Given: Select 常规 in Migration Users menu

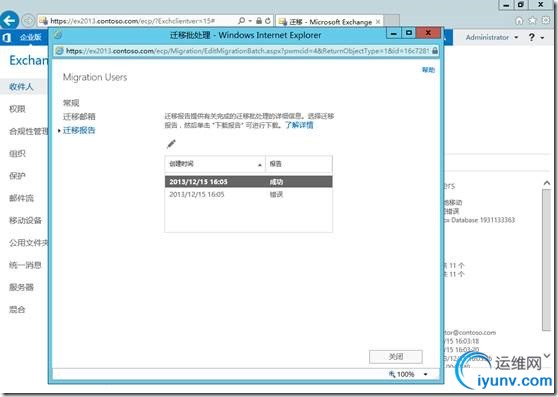Looking at the screenshot, I should point(71,103).
